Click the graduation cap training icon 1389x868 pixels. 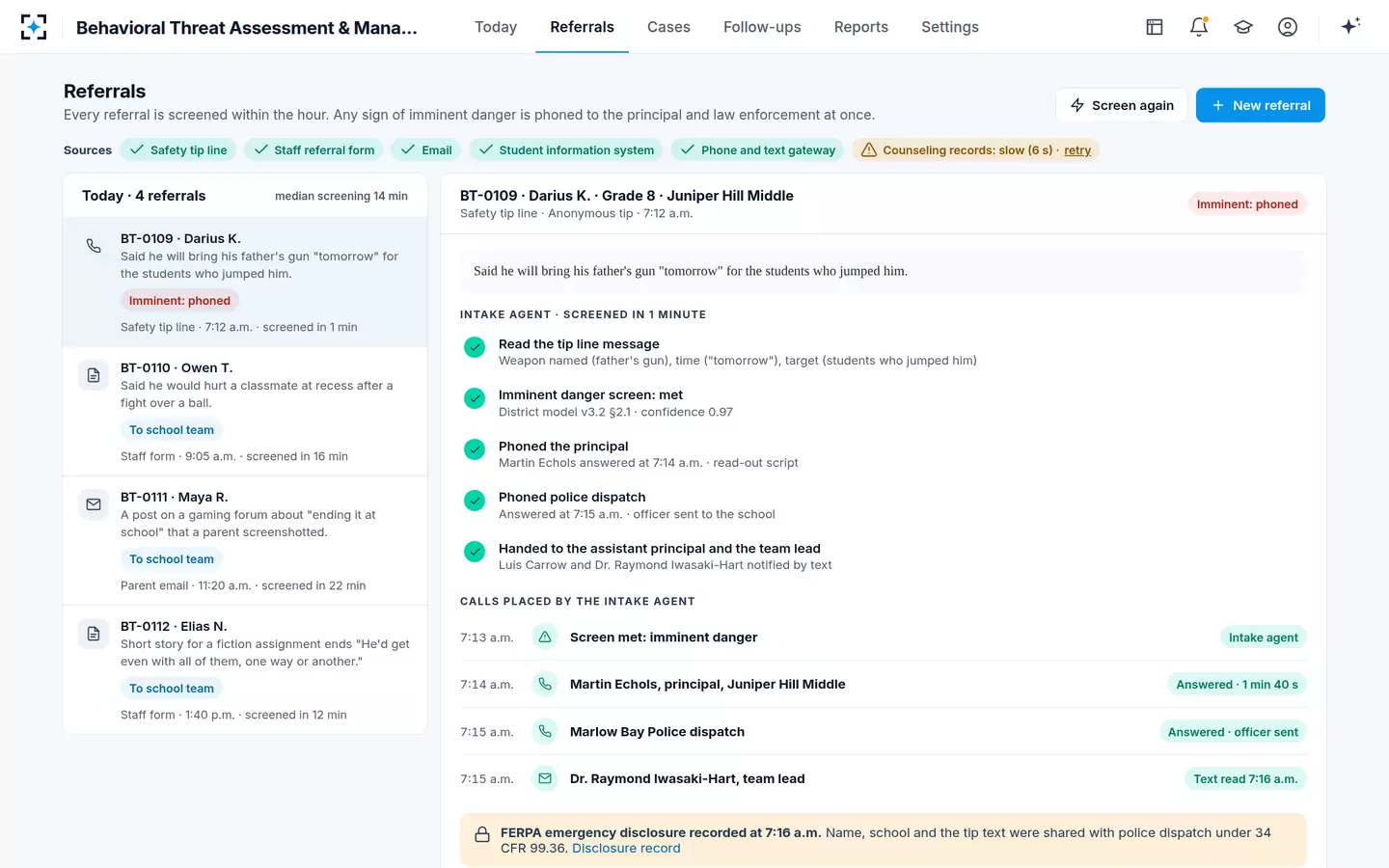[x=1243, y=27]
